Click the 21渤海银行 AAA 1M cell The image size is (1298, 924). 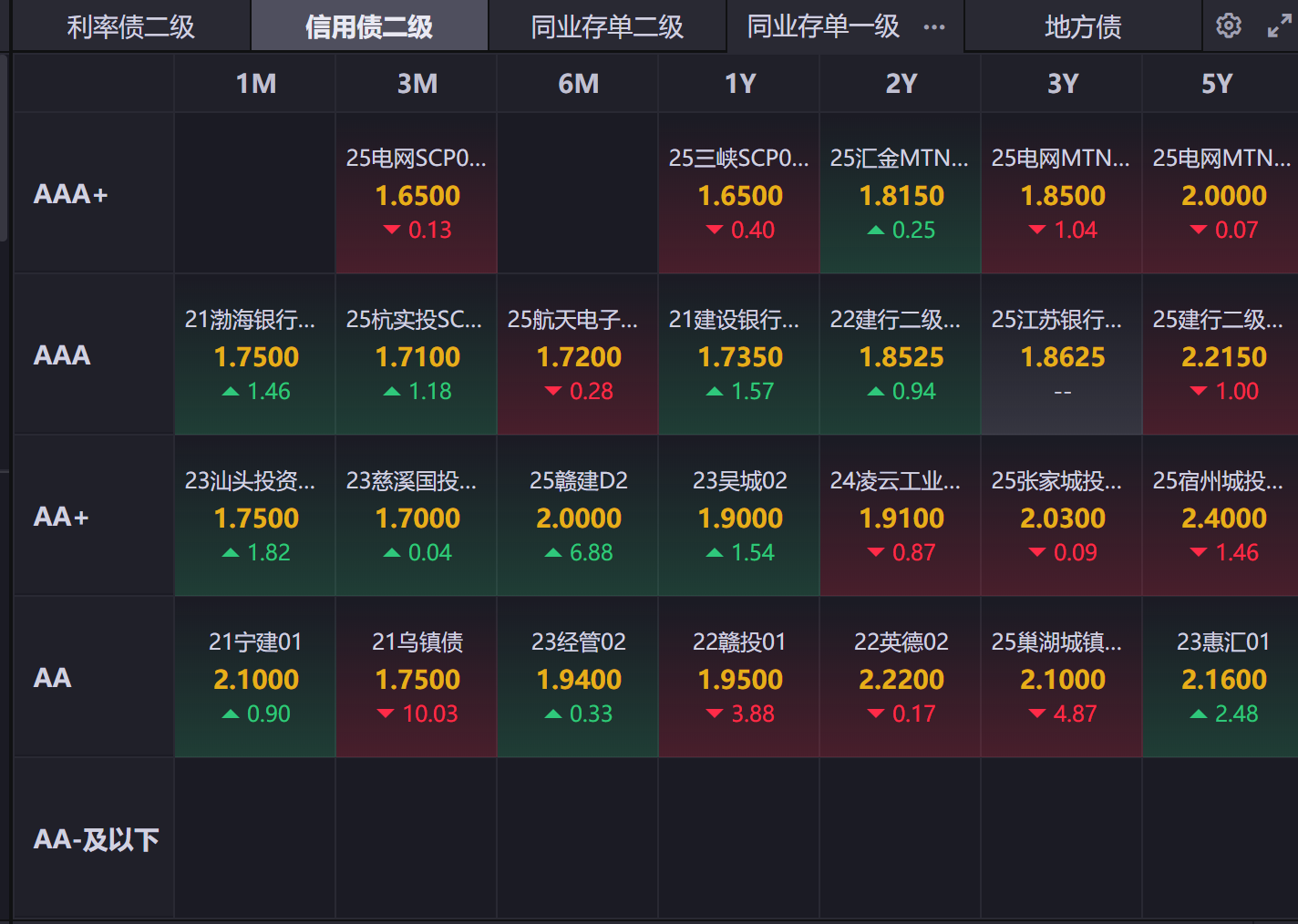(x=255, y=354)
